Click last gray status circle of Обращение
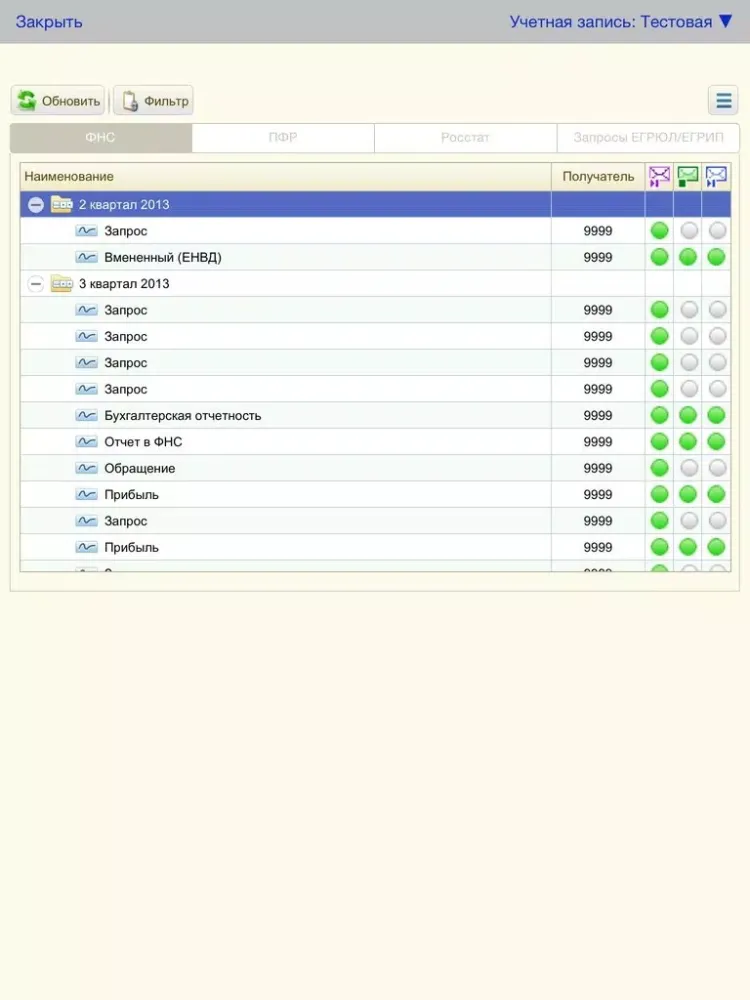This screenshot has width=750, height=1000. tap(717, 468)
